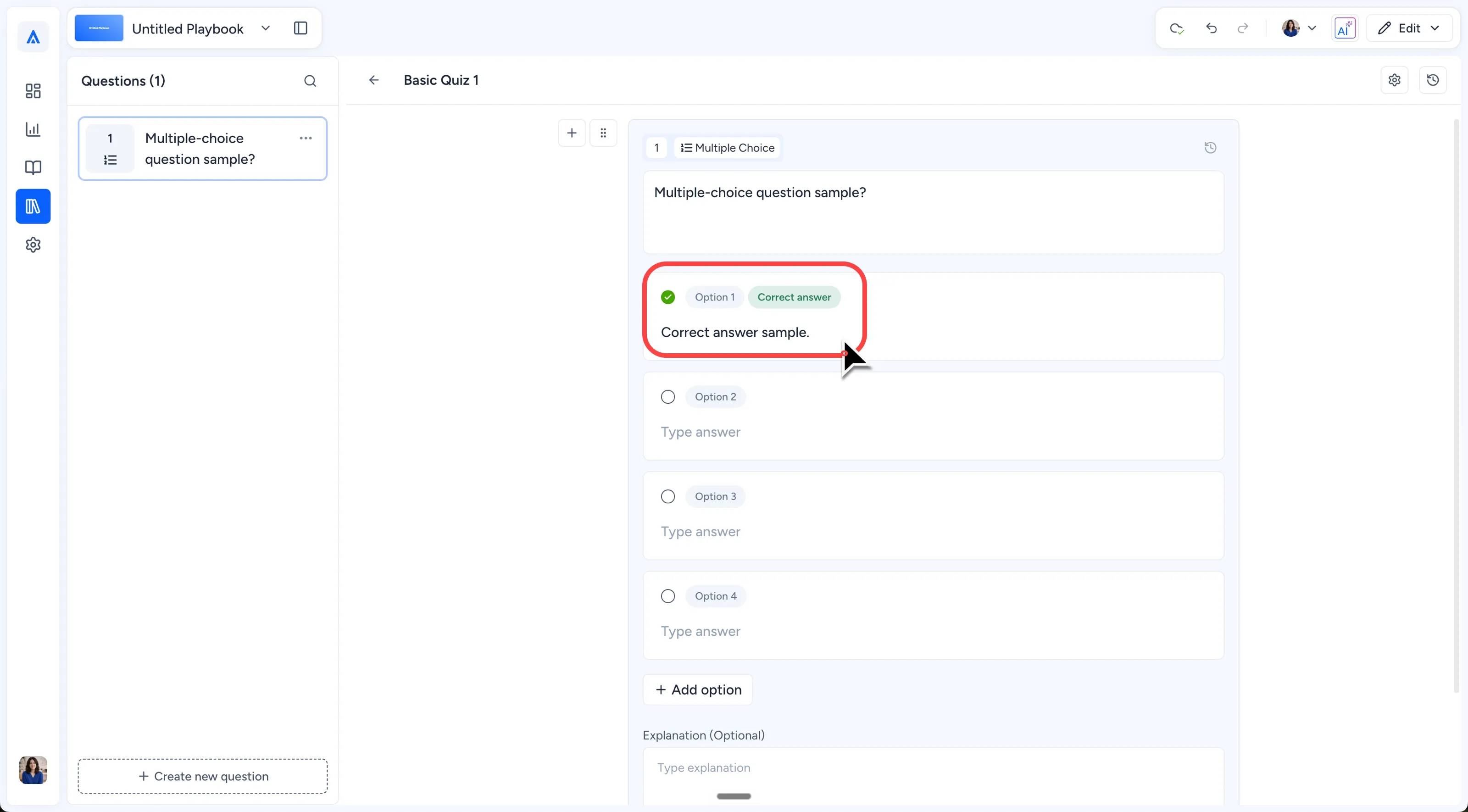The height and width of the screenshot is (812, 1468).
Task: Open the Edit mode dropdown
Action: (1409, 28)
